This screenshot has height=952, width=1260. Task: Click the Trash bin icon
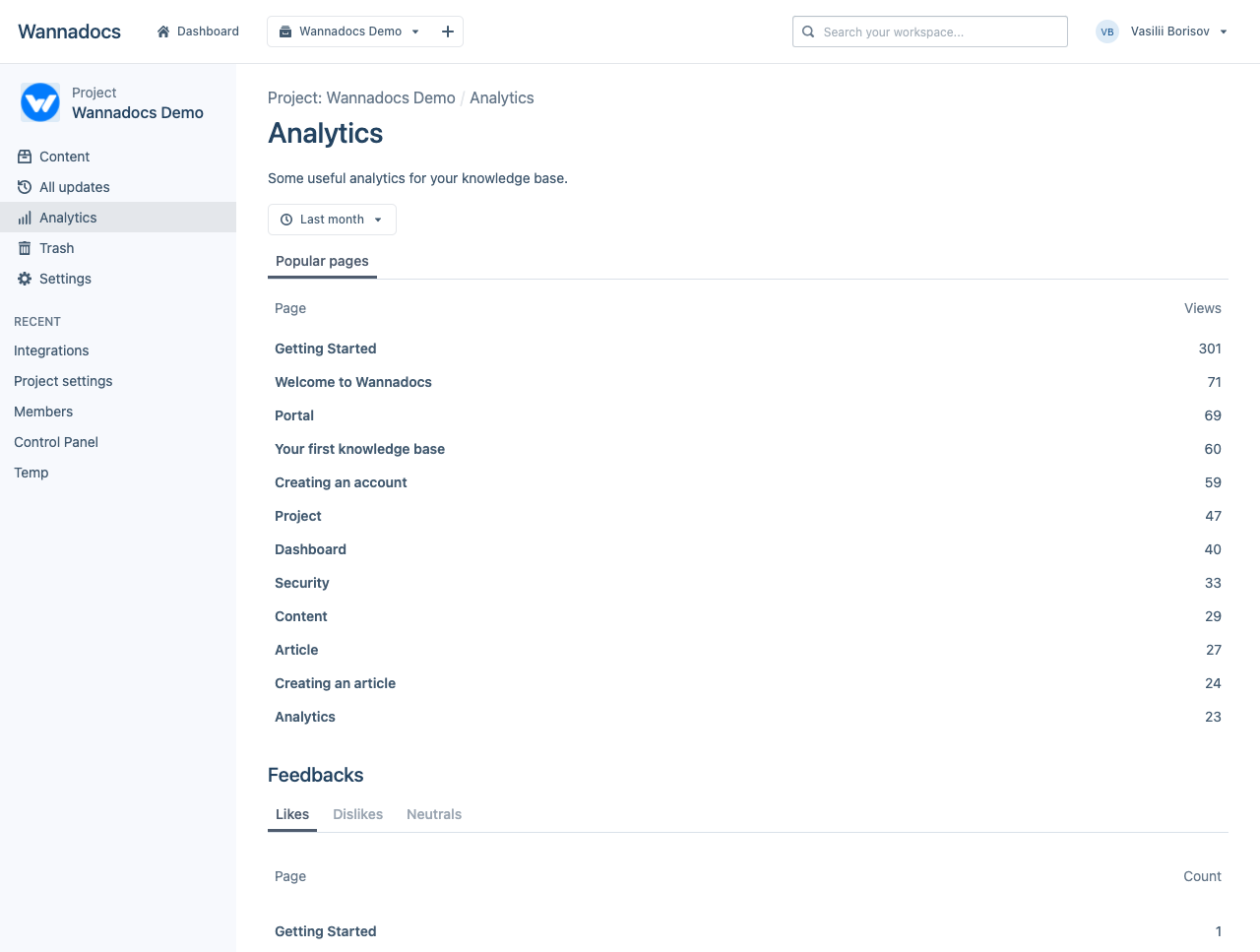[25, 248]
